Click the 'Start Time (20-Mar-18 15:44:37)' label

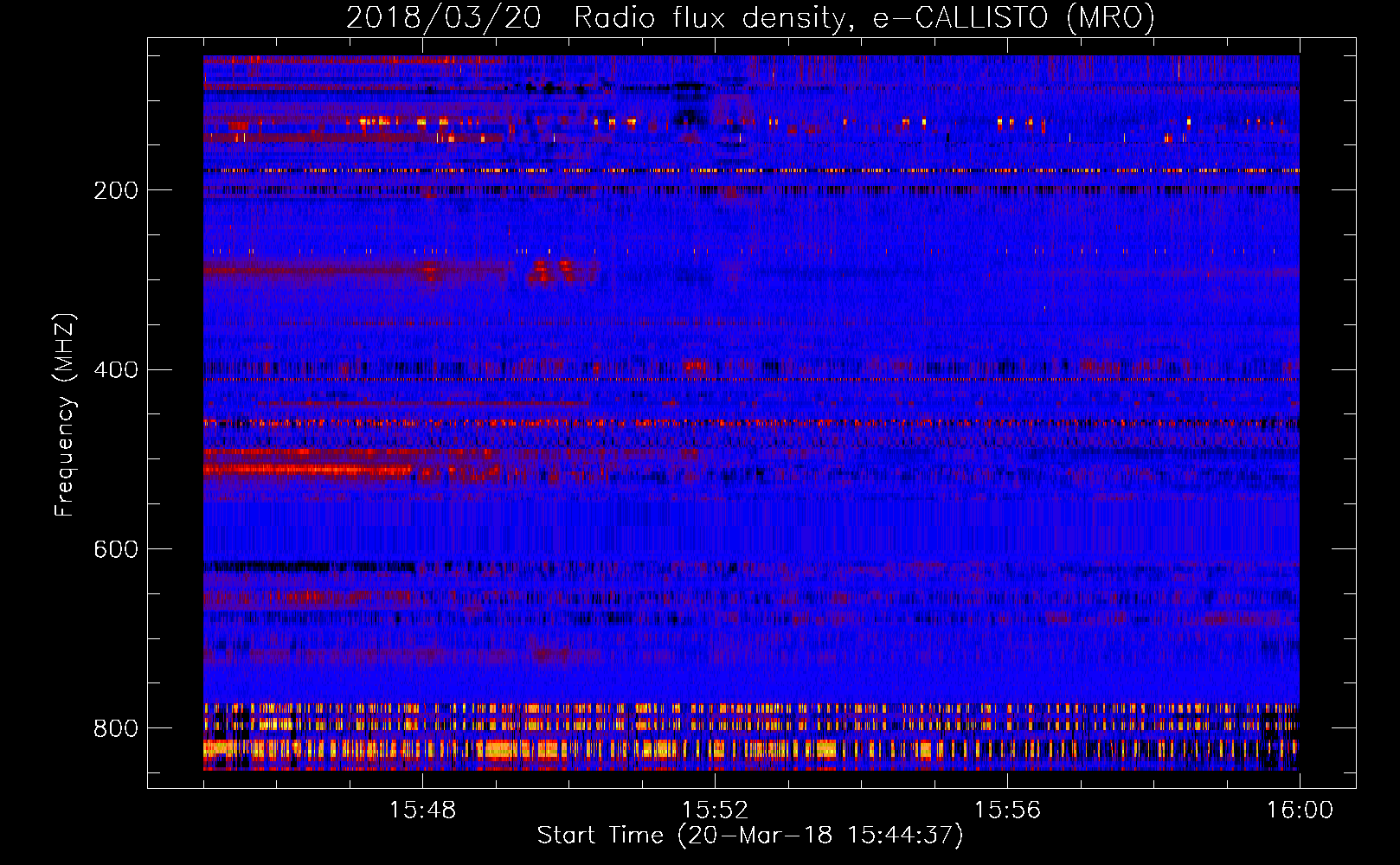pos(750,836)
